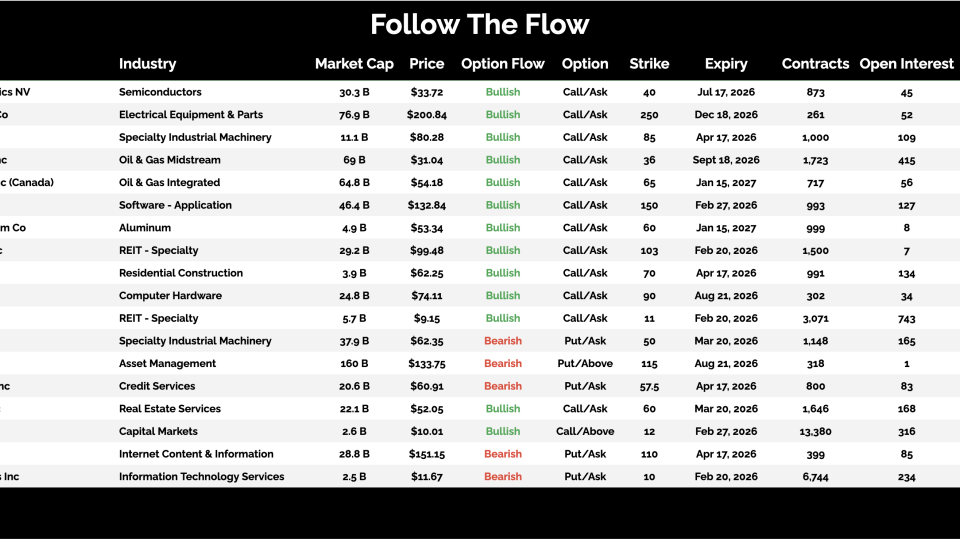
Task: Click the Contracts column header
Action: [x=815, y=64]
